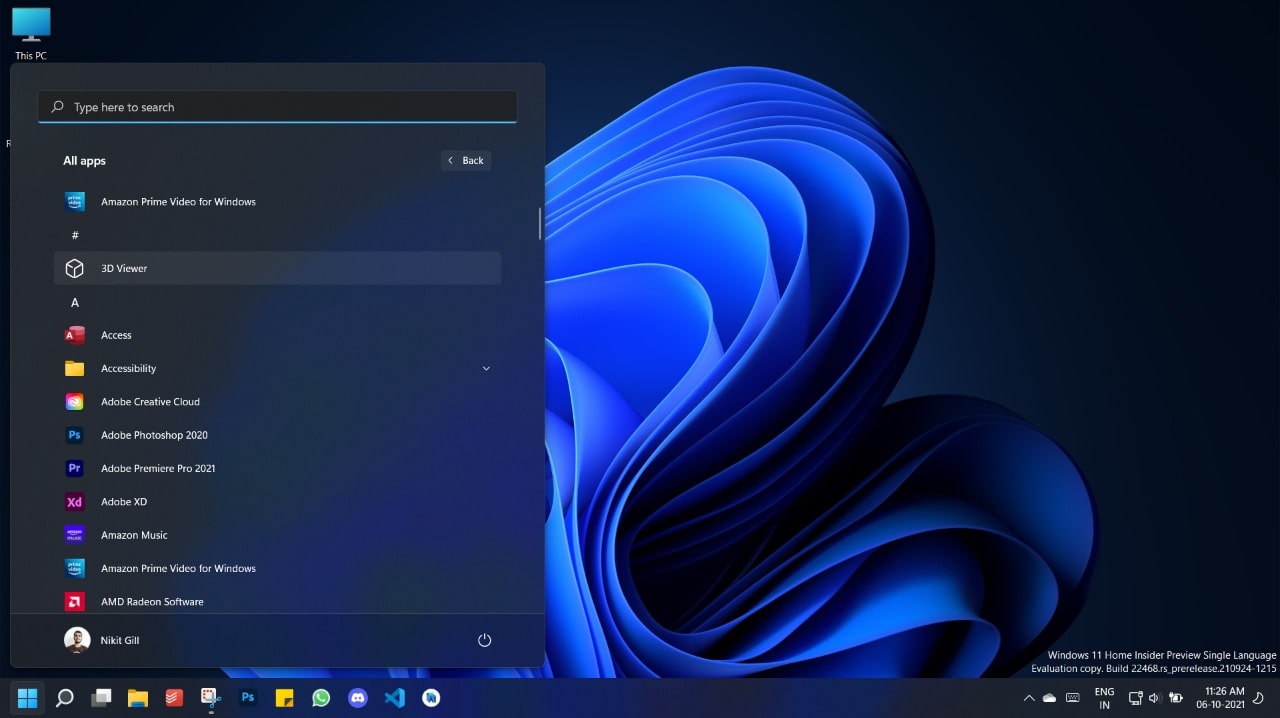This screenshot has height=718, width=1280.
Task: Open Todoist from the taskbar
Action: click(174, 697)
